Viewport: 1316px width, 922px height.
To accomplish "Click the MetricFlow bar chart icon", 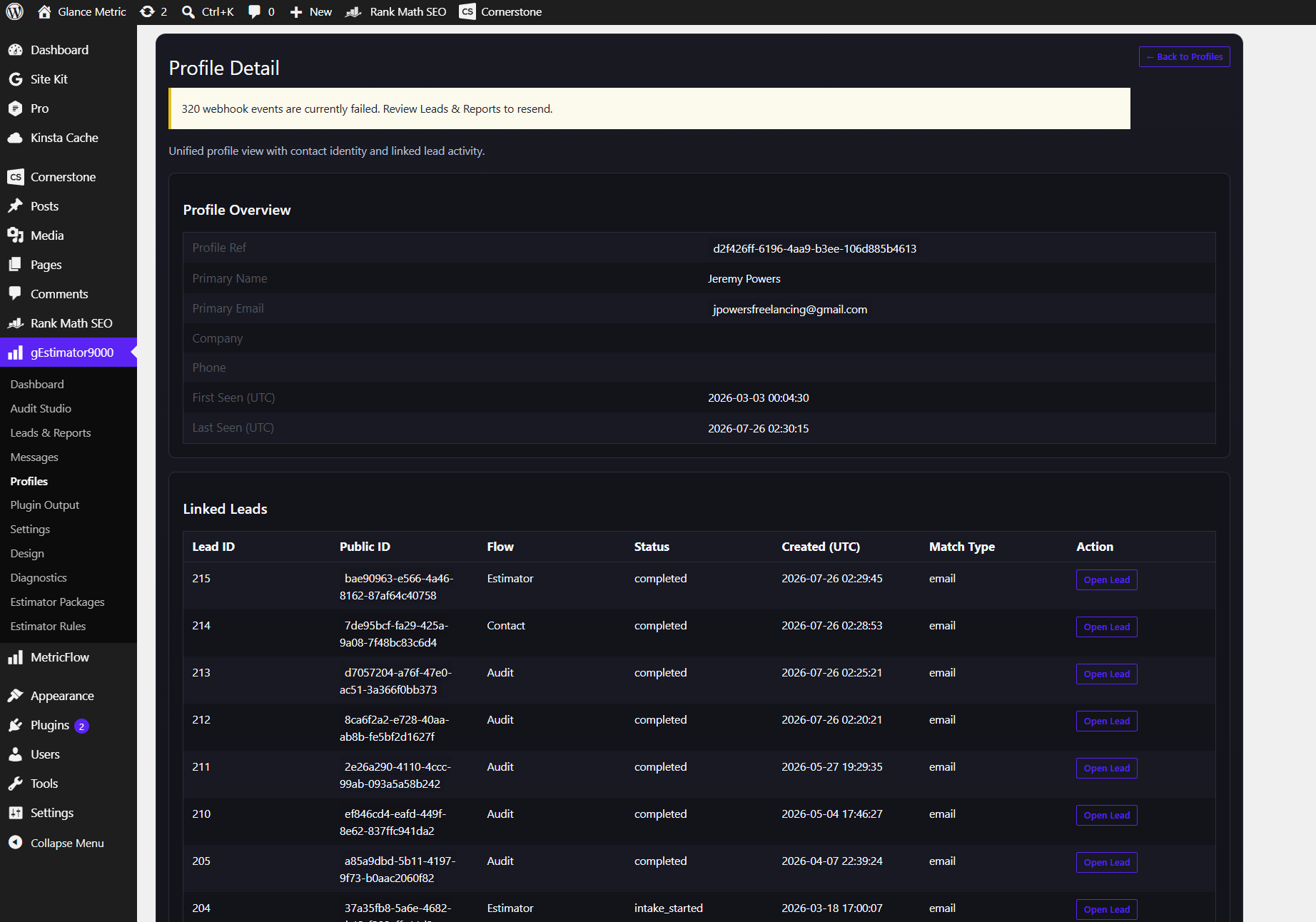I will [15, 657].
